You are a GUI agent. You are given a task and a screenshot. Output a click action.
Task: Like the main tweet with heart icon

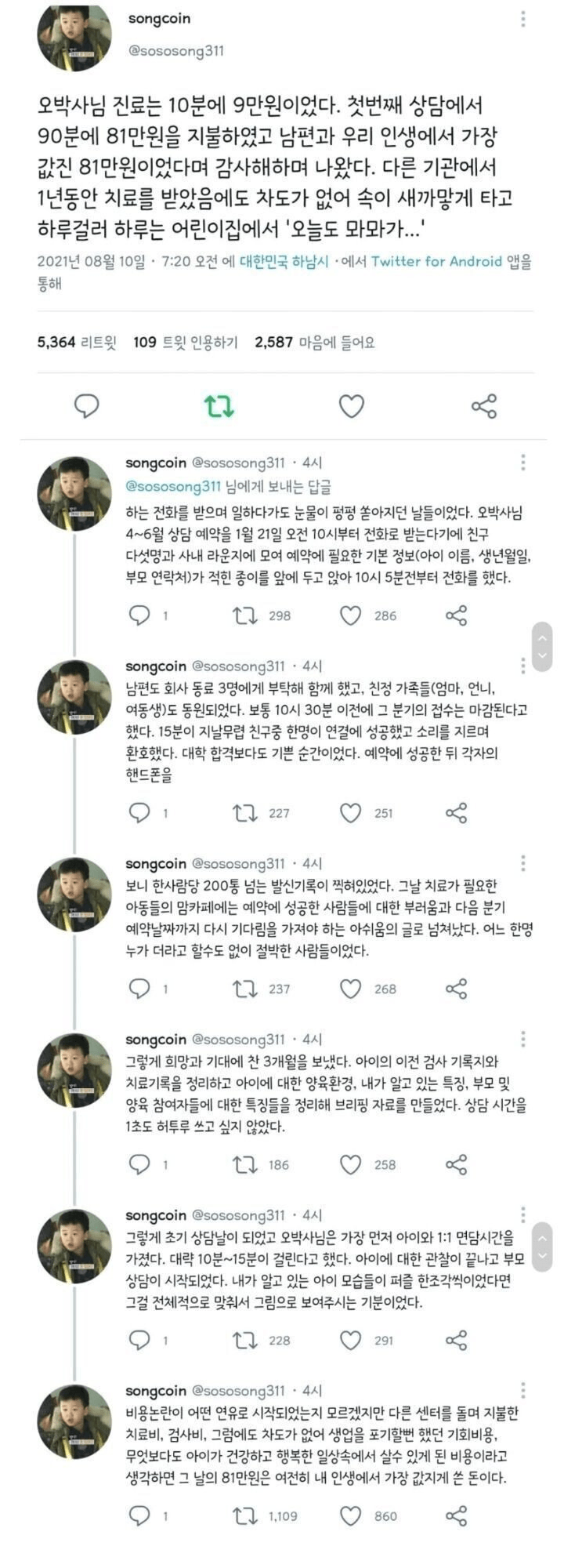pos(351,406)
